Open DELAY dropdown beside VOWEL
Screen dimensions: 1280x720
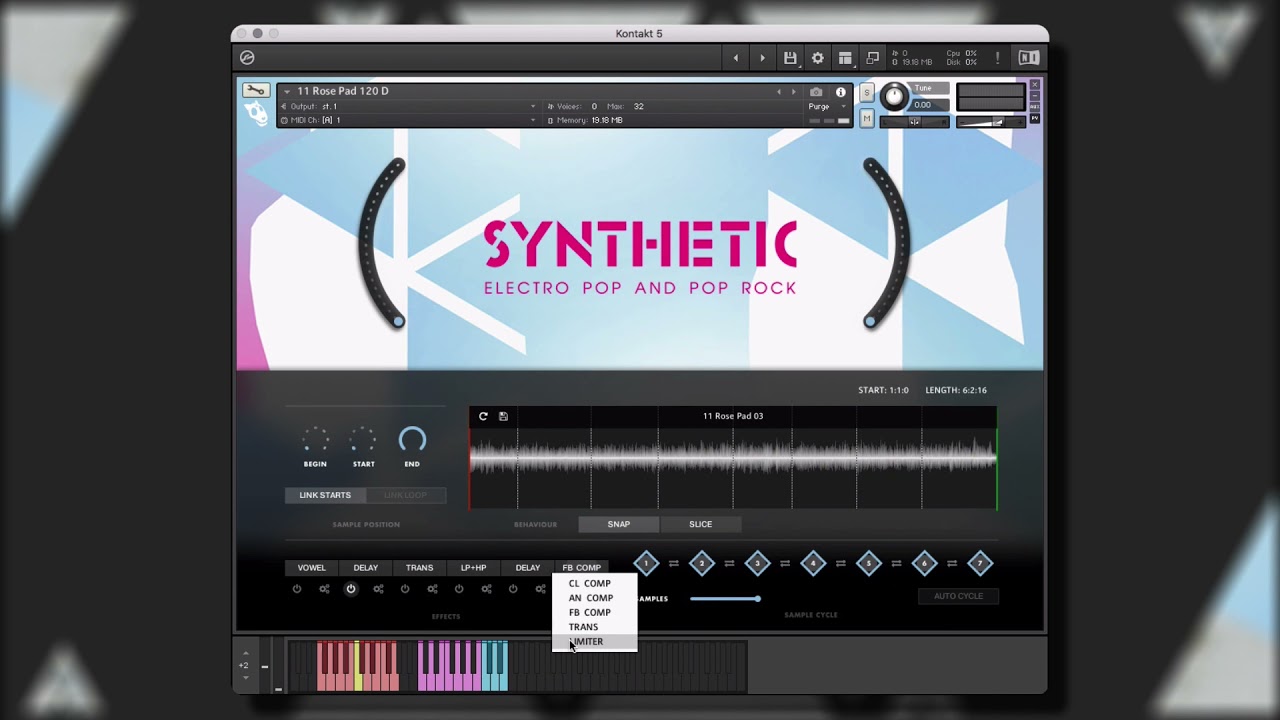point(365,567)
